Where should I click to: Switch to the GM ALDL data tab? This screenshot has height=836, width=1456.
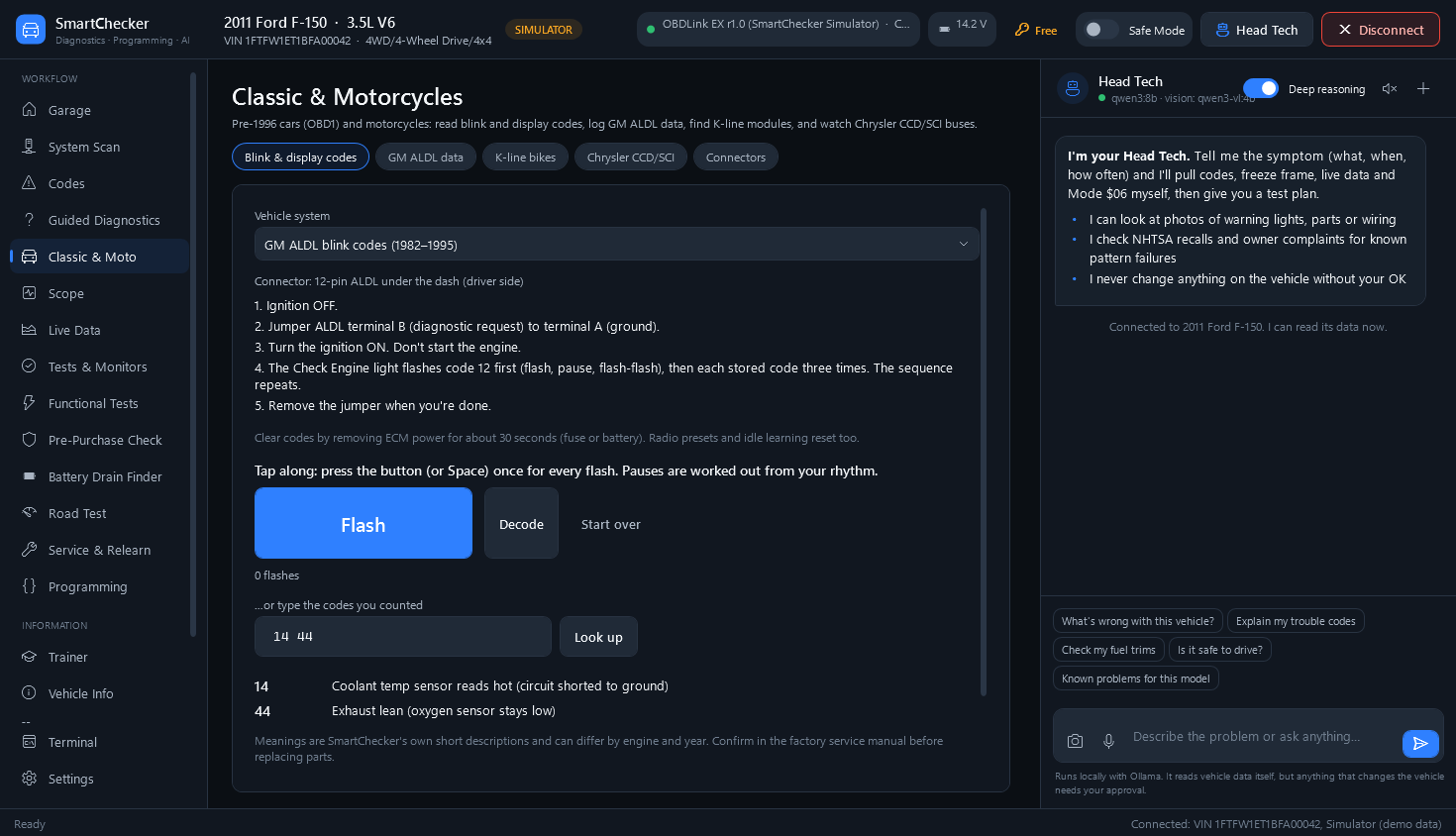pos(426,157)
